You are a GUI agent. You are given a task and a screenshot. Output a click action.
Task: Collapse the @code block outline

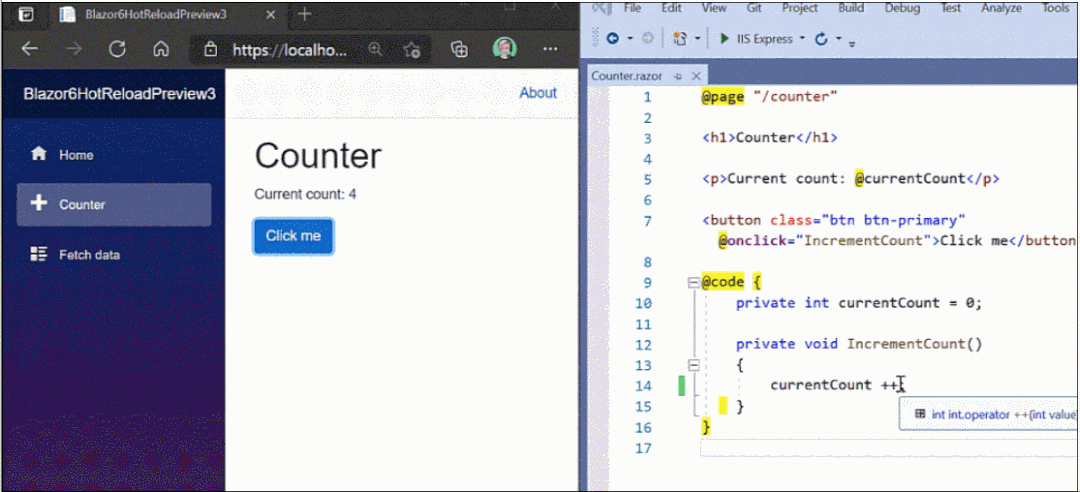pos(694,283)
